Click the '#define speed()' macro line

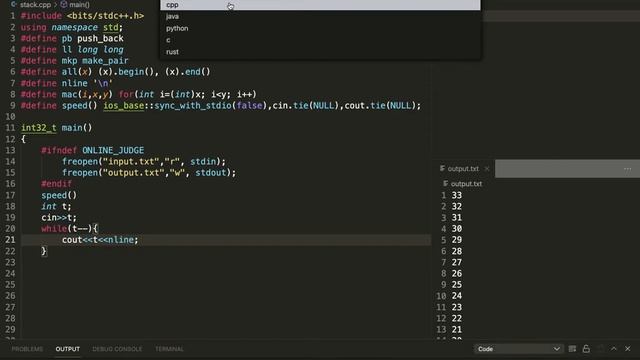221,106
